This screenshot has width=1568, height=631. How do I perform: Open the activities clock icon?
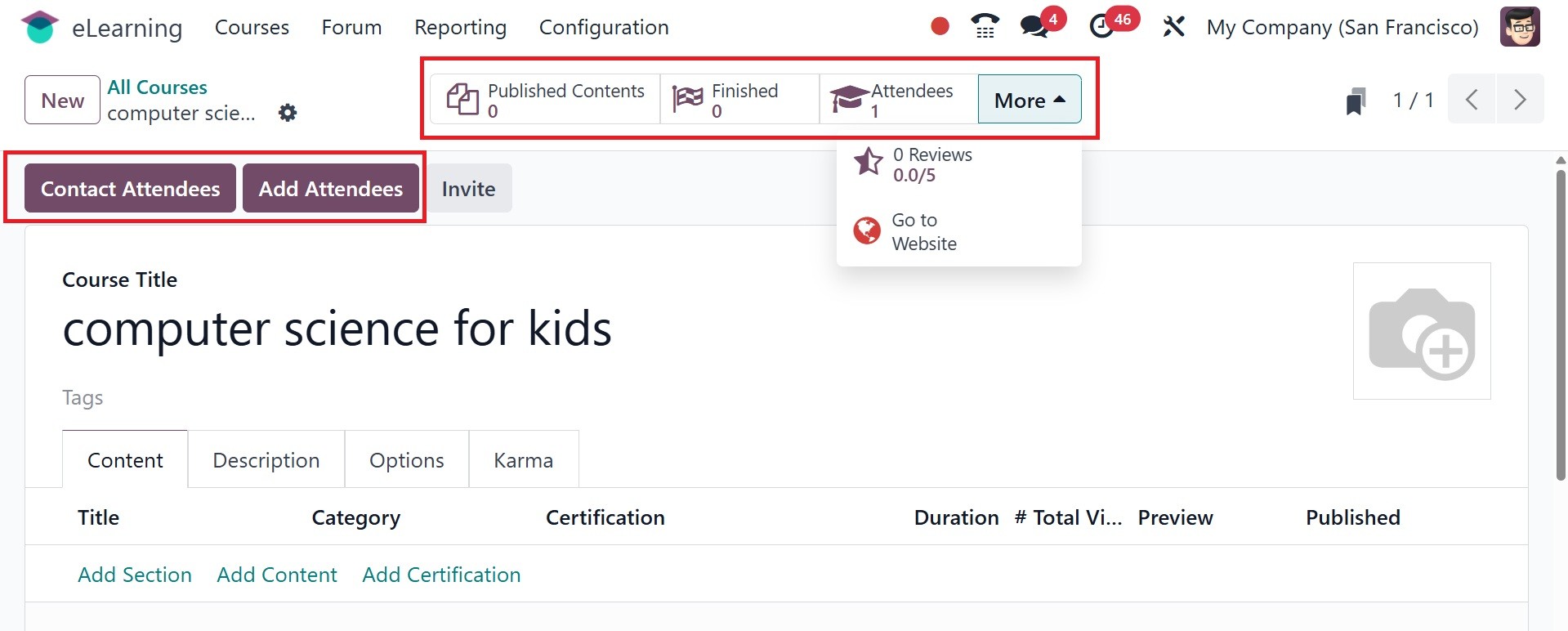(1102, 27)
